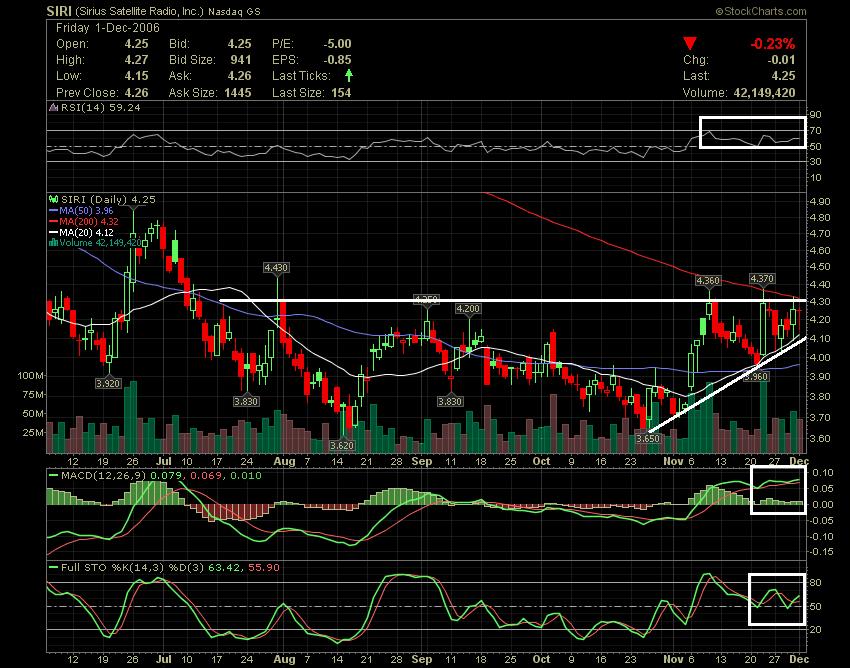Click the candlestick icon before SIRI (Daily) legend
850x668 pixels.
pos(53,199)
